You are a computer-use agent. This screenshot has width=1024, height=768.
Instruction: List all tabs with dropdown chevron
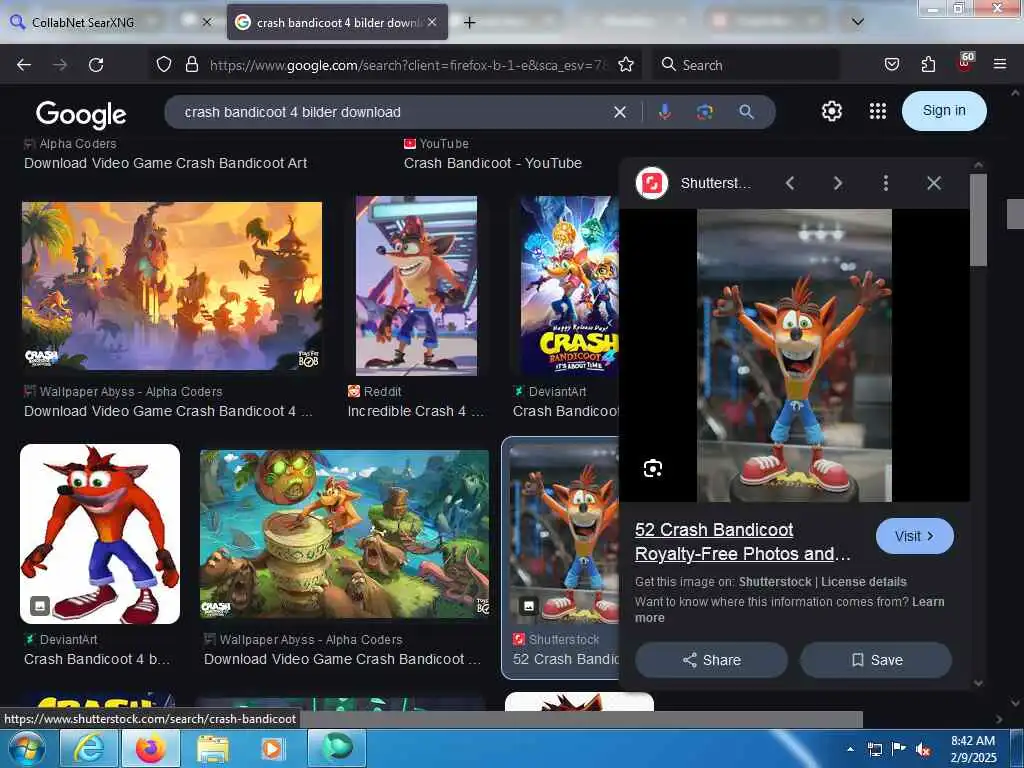point(858,22)
